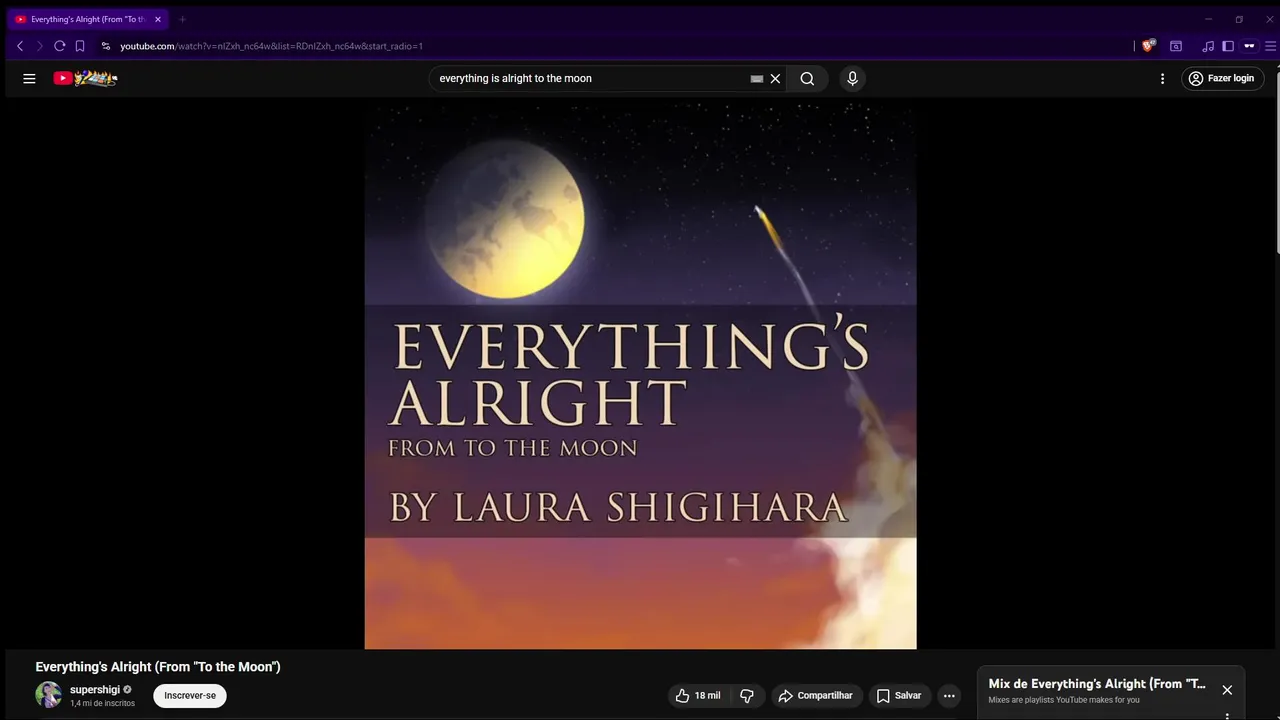
Task: Go forward with the browser forward arrow
Action: click(x=40, y=46)
